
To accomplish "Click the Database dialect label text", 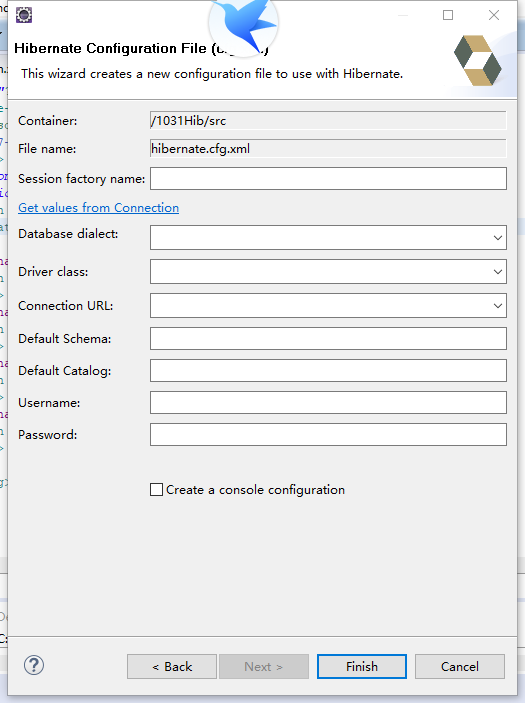I will (x=68, y=234).
